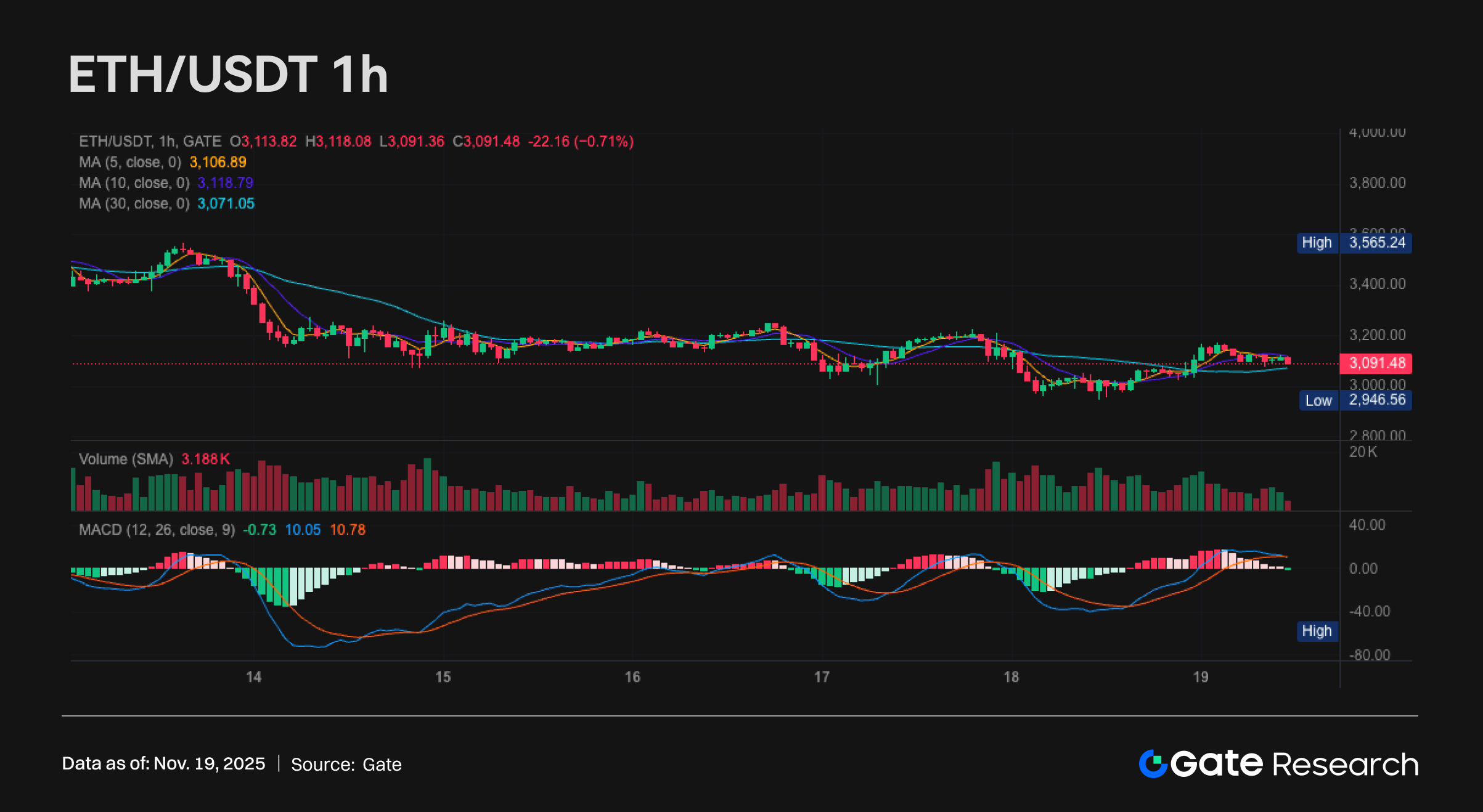
Task: Select the MA (5, close, 0) indicator label
Action: tap(130, 162)
